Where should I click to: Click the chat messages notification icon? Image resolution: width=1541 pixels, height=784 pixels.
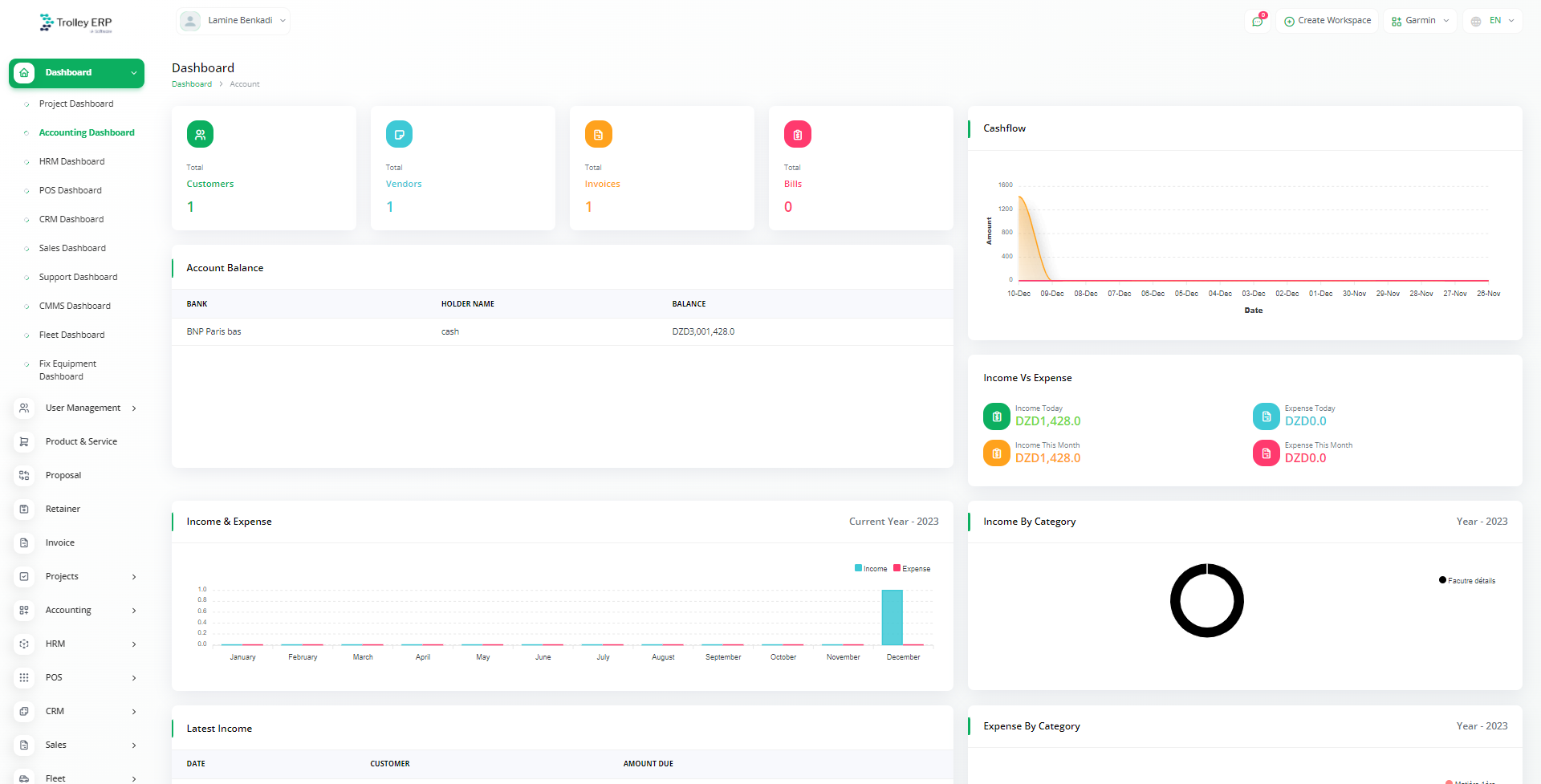click(1257, 21)
